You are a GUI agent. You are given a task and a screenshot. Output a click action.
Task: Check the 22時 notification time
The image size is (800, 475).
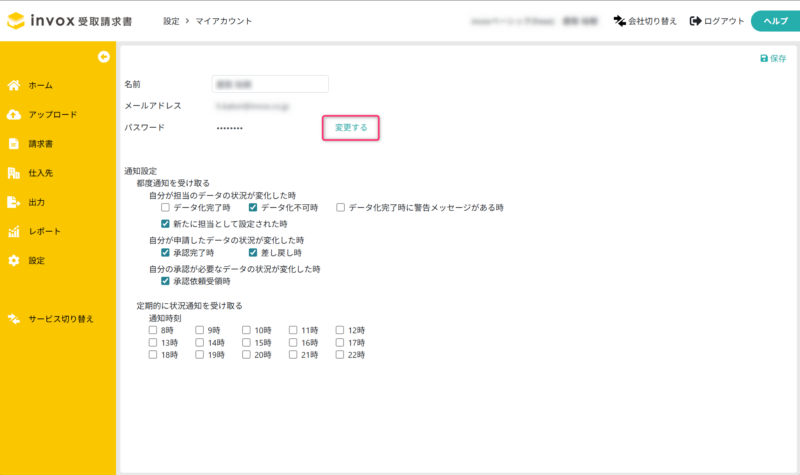[340, 355]
